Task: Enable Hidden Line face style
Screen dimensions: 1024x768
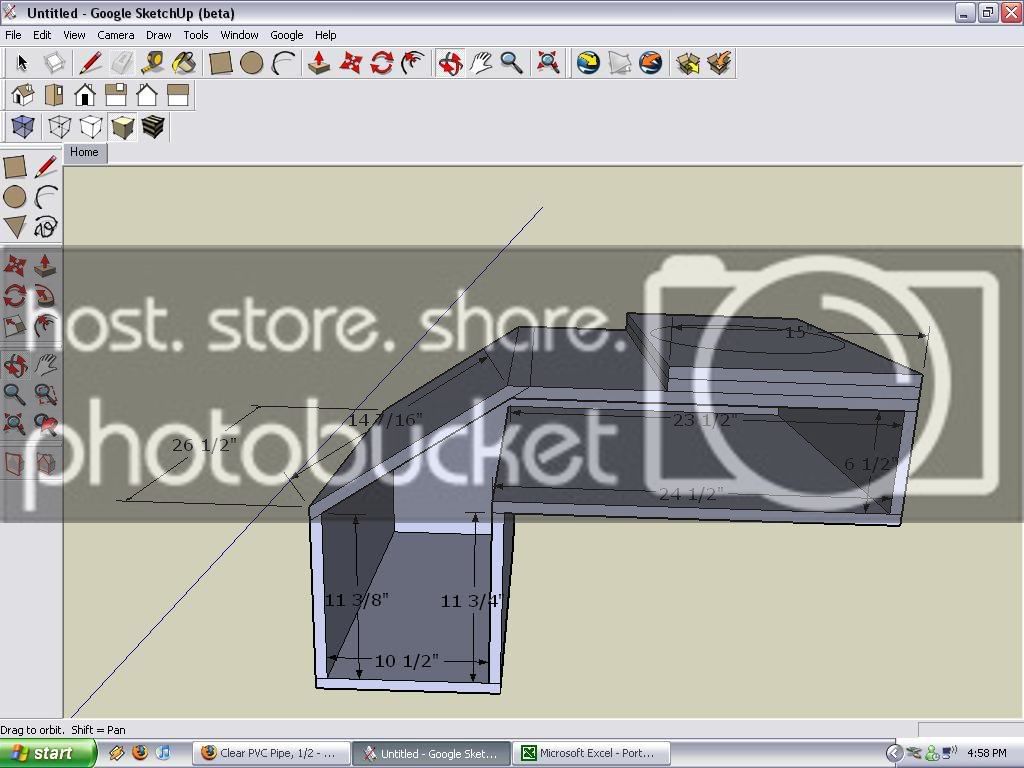Action: [x=91, y=126]
